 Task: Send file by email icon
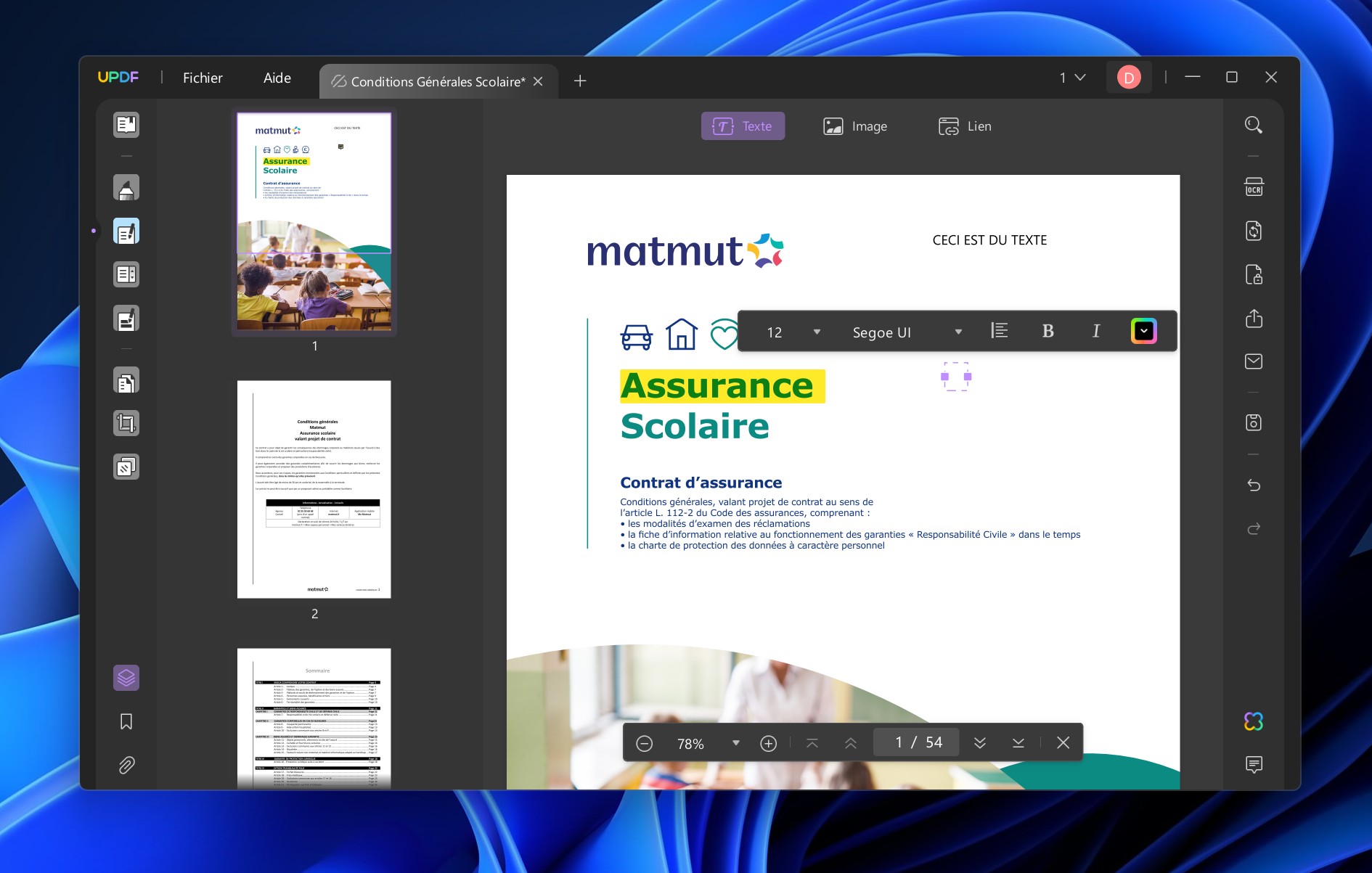click(1254, 361)
